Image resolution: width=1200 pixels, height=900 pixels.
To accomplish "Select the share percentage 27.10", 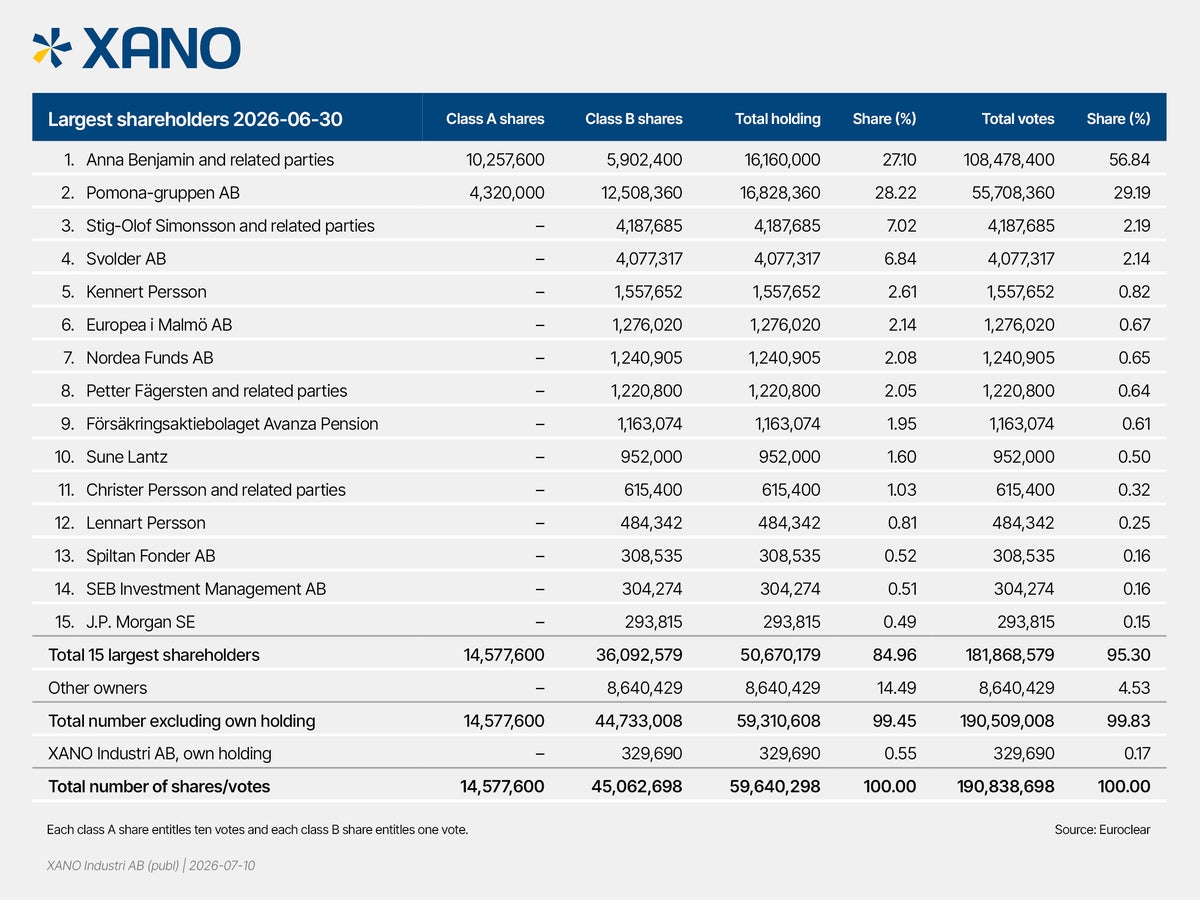I will pyautogui.click(x=899, y=160).
